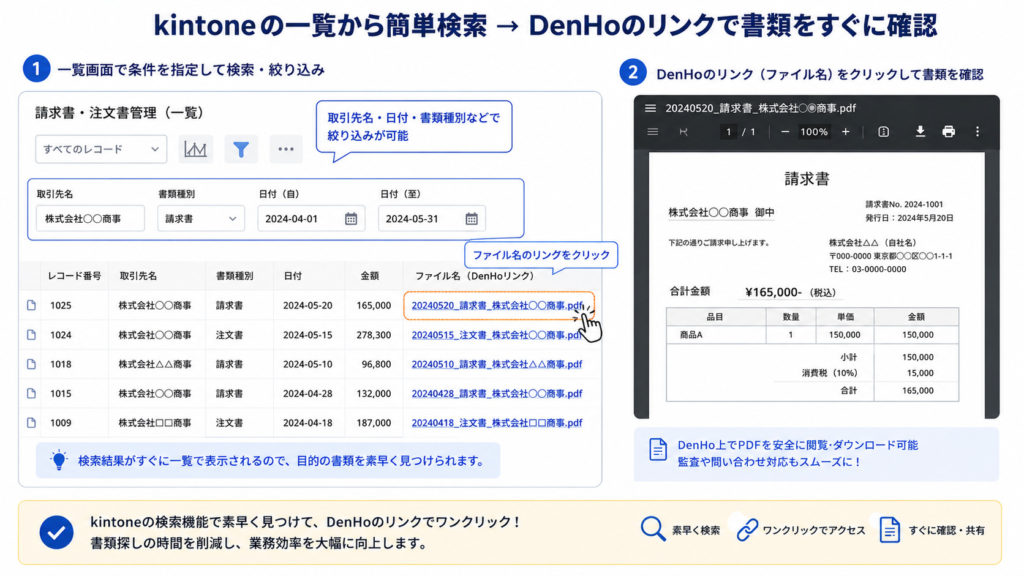Open the PDF viewer hamburger menu icon
The width and height of the screenshot is (1024, 576).
650,108
